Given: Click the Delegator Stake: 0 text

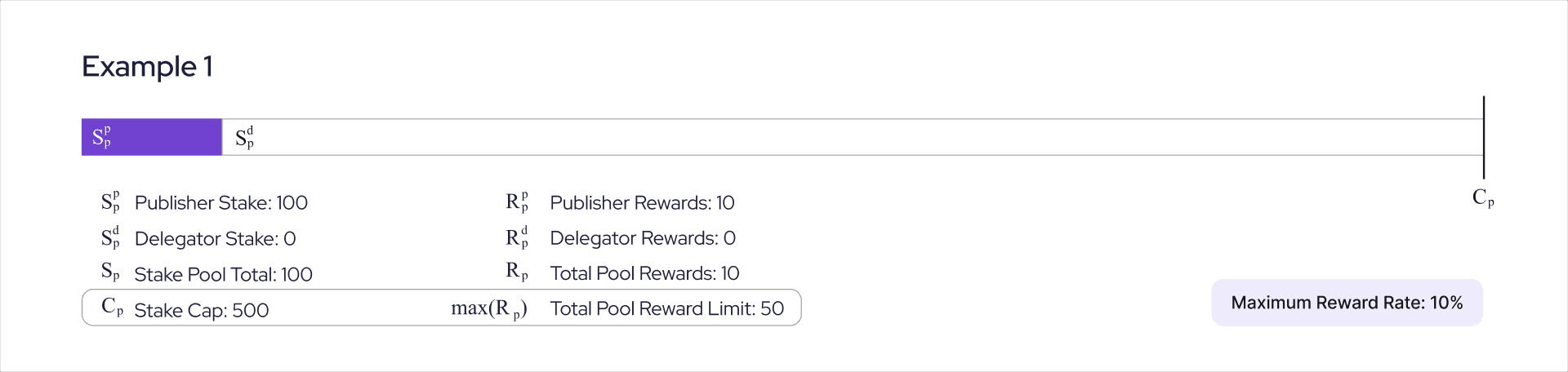Looking at the screenshot, I should pos(215,239).
